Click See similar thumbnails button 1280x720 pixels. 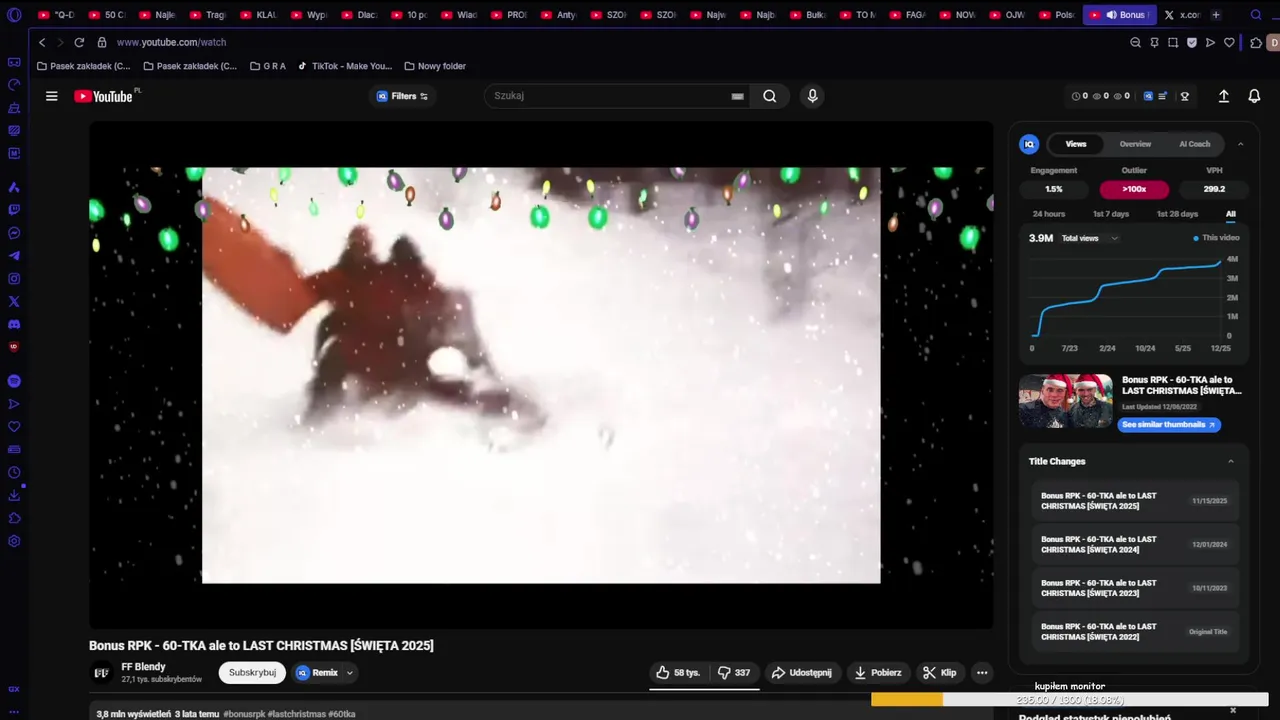(x=1168, y=425)
